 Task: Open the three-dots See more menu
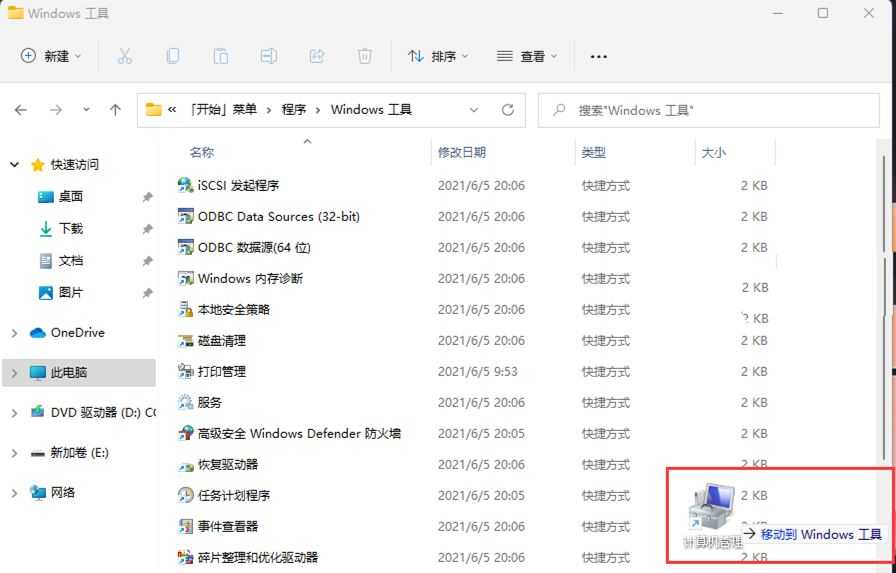point(598,57)
